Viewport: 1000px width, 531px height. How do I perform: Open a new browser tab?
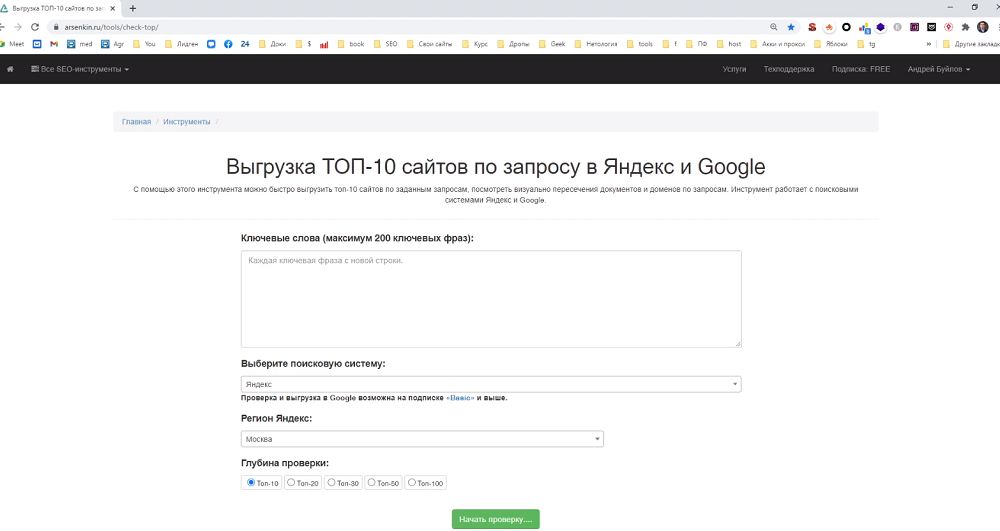click(133, 8)
